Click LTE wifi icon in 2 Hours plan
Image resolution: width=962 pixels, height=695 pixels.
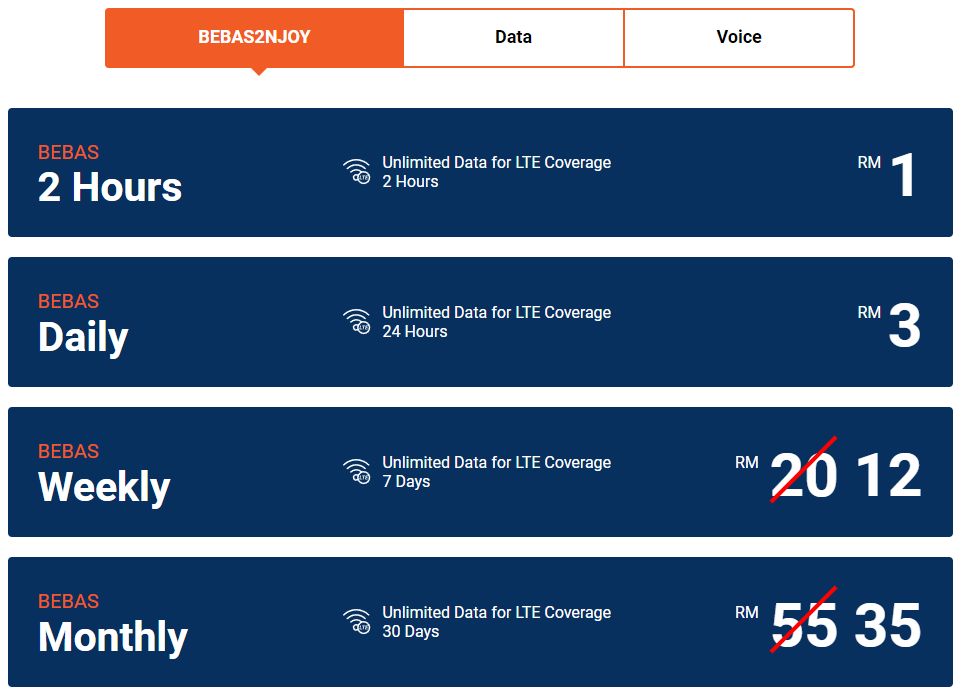coord(356,172)
